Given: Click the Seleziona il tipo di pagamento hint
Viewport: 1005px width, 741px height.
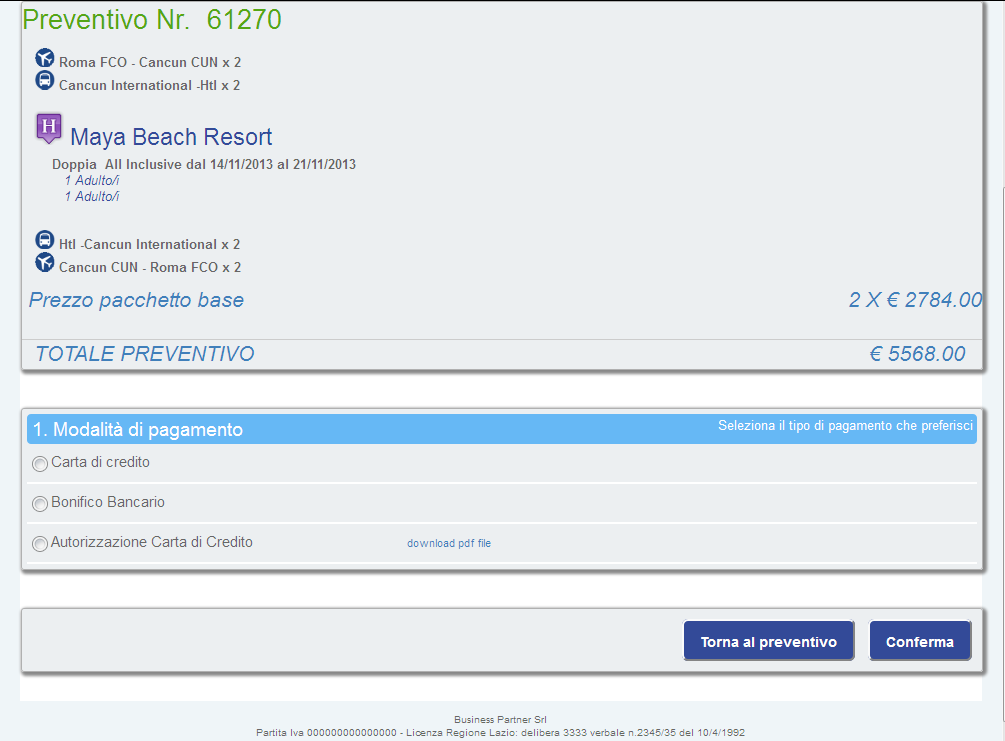Looking at the screenshot, I should pyautogui.click(x=845, y=426).
